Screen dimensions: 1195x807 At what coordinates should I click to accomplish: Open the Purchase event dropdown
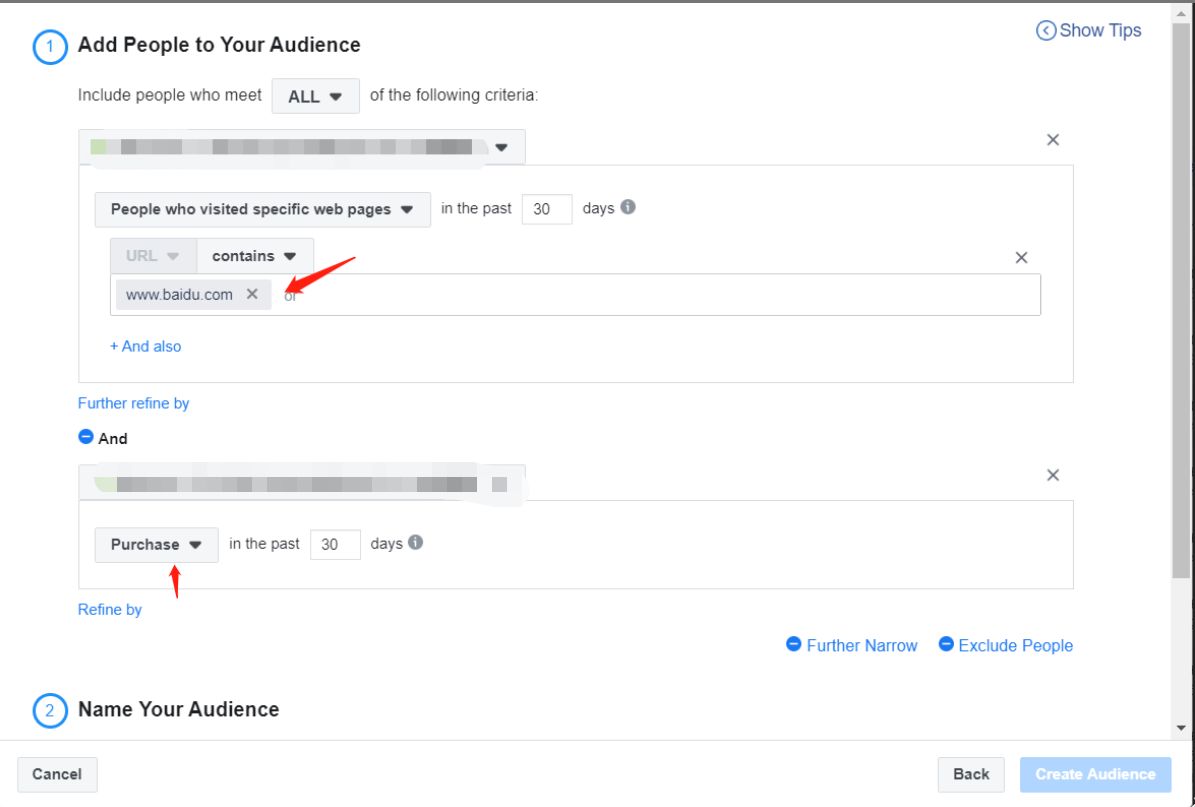(x=155, y=543)
